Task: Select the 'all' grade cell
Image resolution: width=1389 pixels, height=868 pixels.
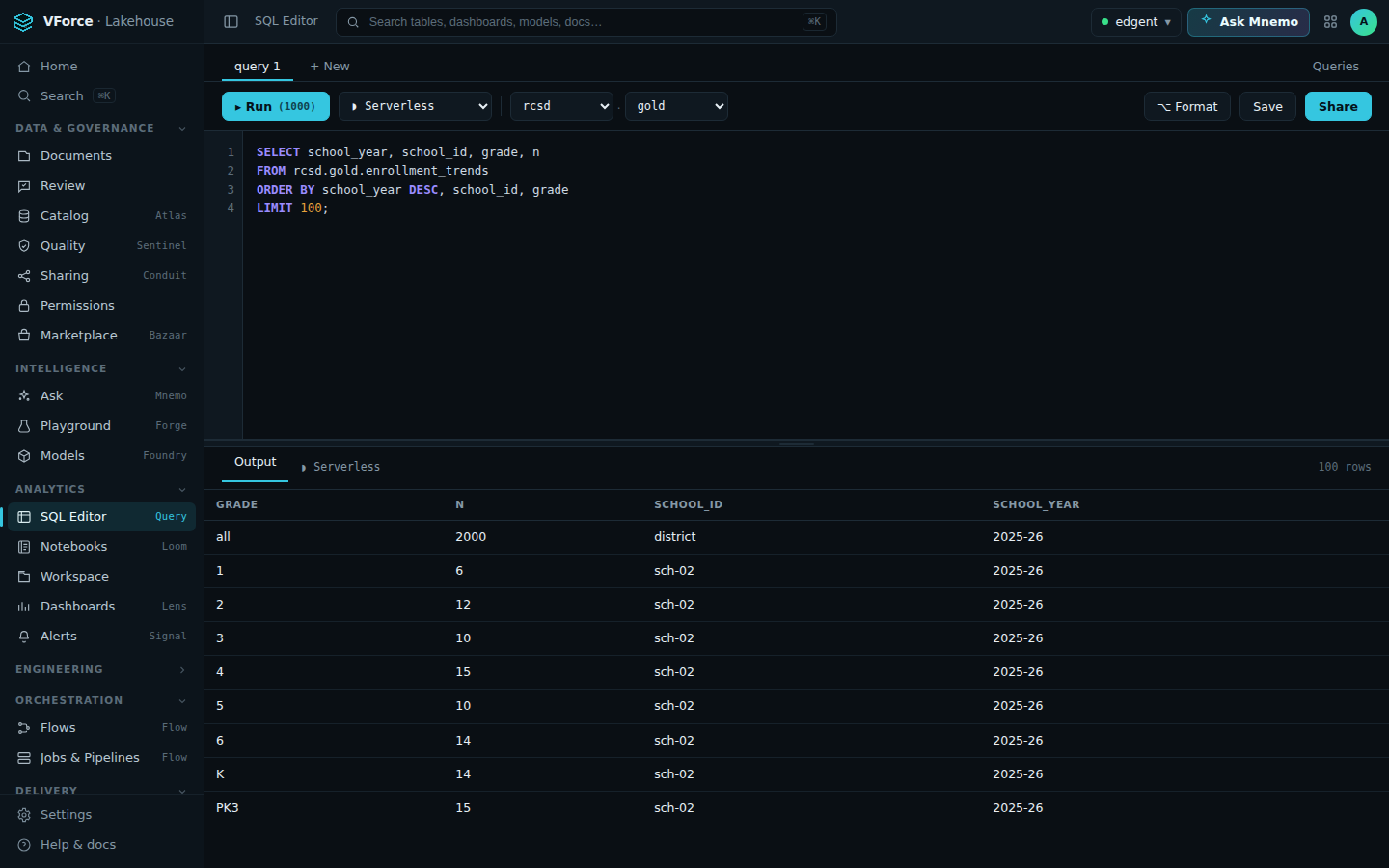Action: point(223,536)
